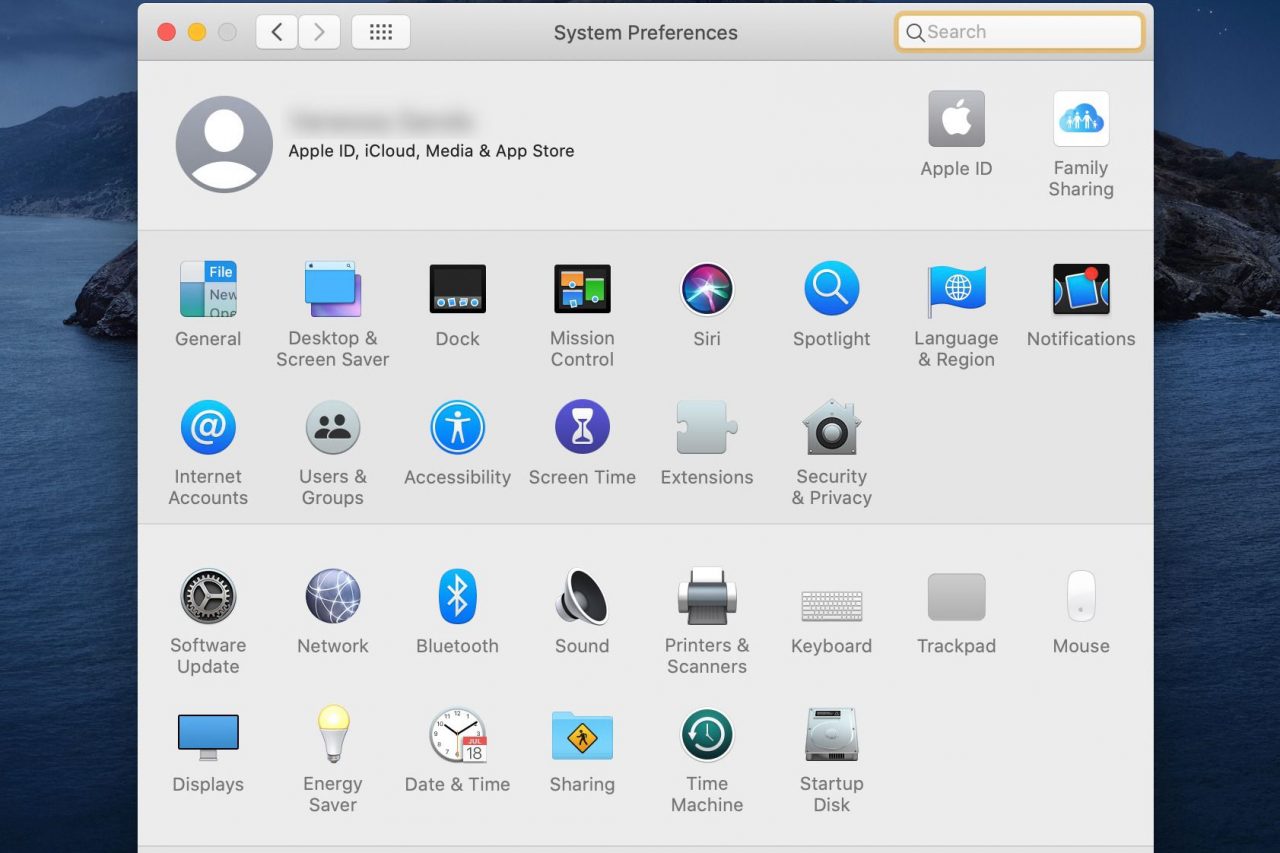Open Internet Accounts preferences
Screen dimensions: 1280x853
(207, 428)
